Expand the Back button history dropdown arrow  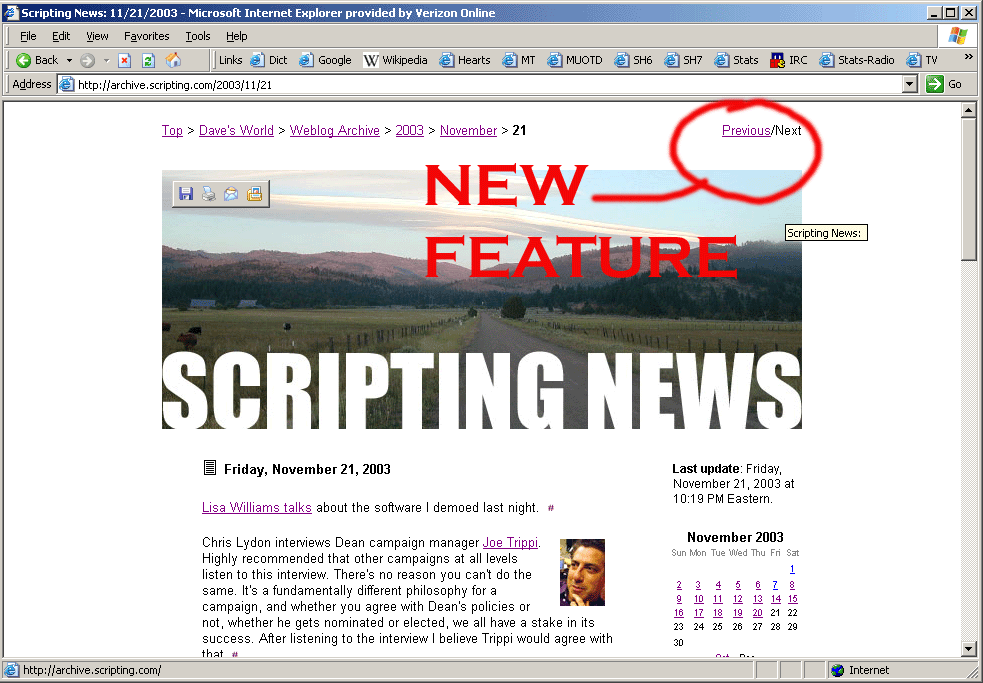(x=69, y=60)
